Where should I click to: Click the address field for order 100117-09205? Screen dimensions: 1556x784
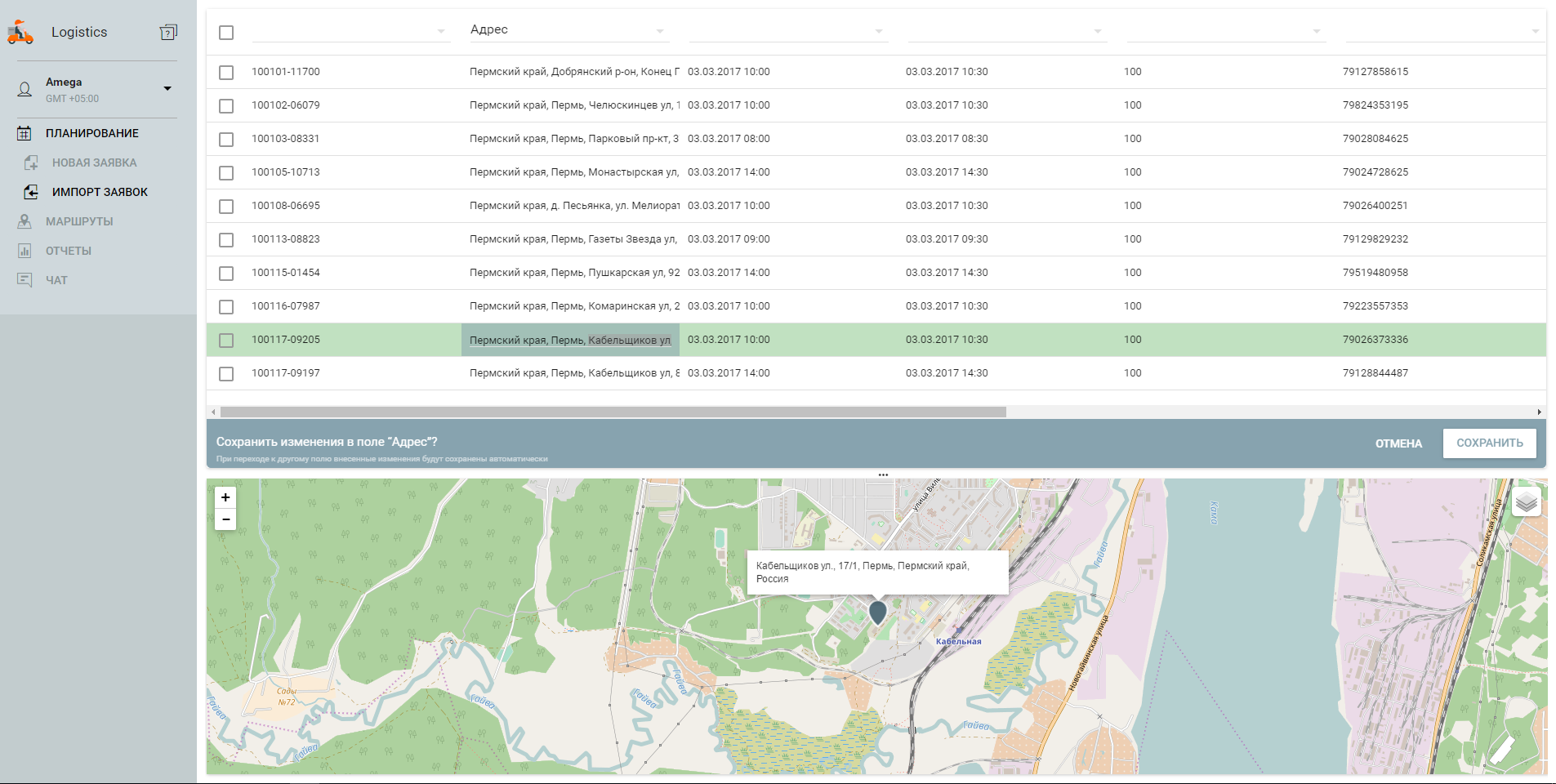(x=570, y=340)
